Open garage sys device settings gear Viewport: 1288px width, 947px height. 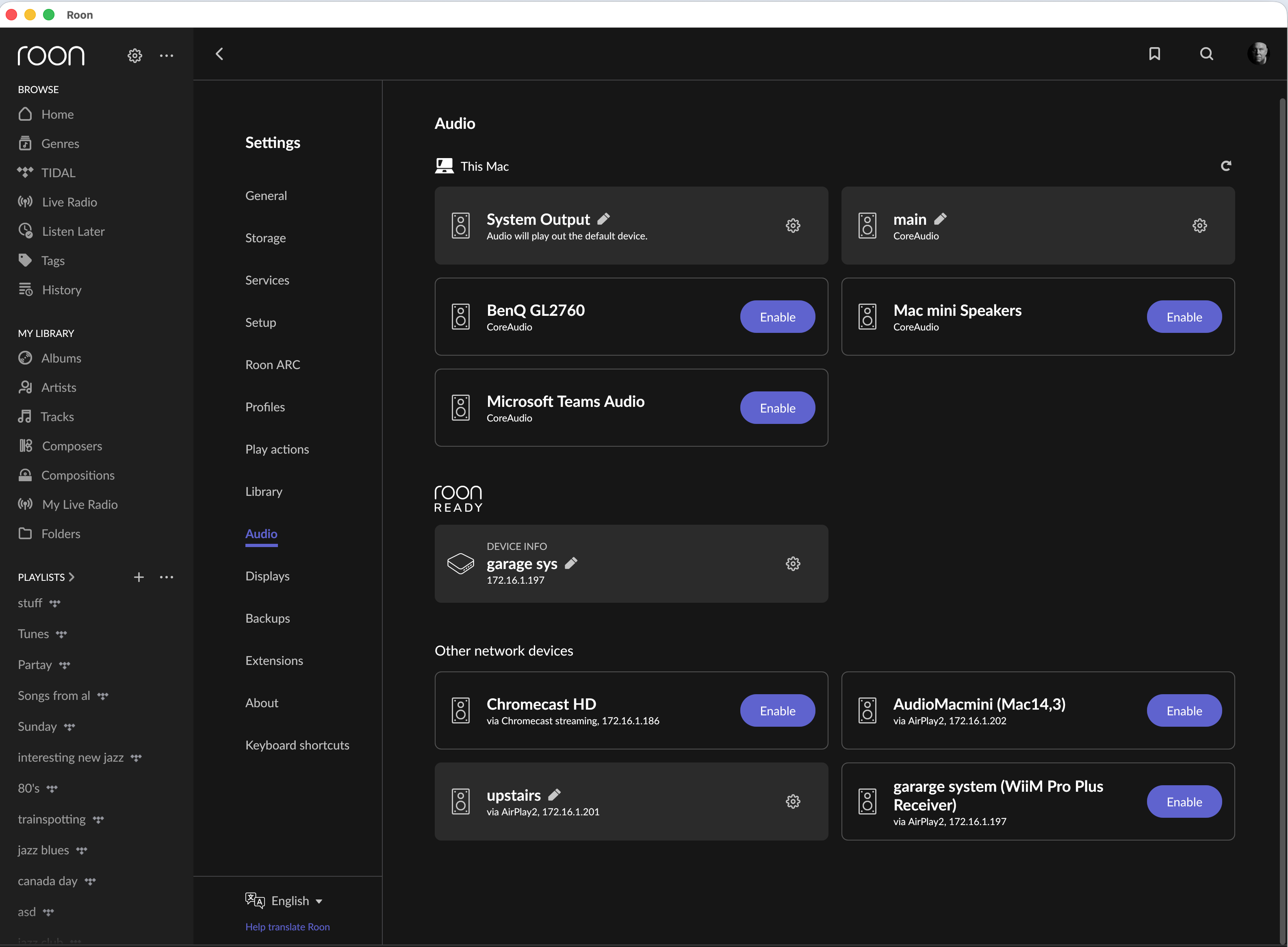tap(792, 563)
